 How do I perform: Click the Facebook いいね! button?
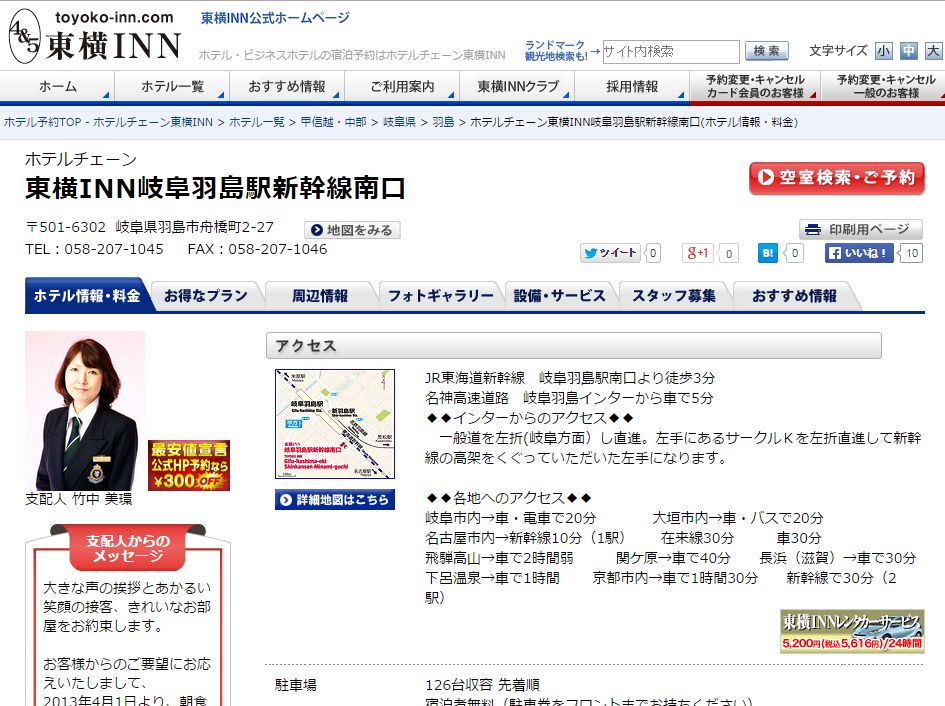pyautogui.click(x=859, y=253)
